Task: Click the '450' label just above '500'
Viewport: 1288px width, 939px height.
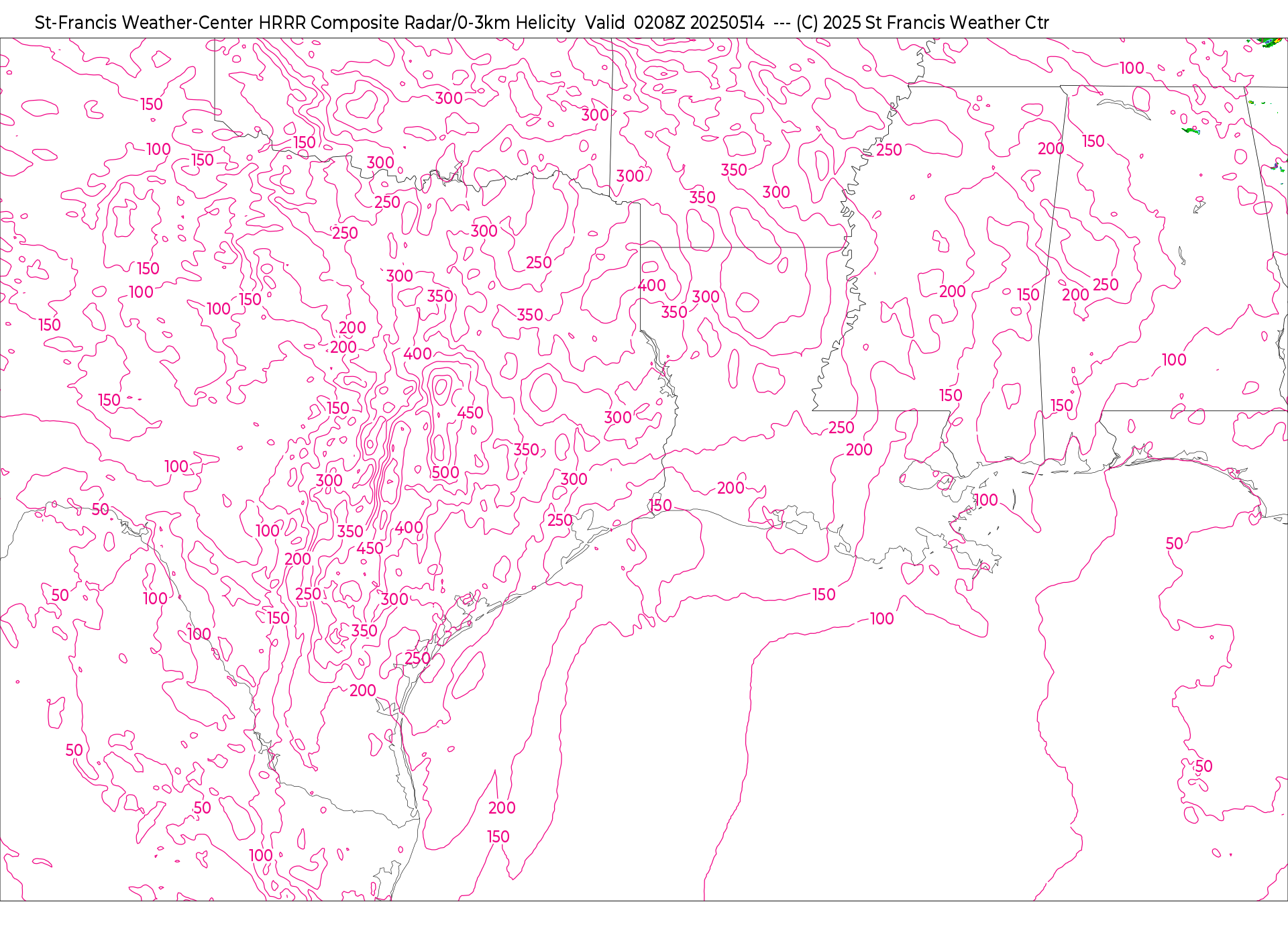Action: click(x=470, y=413)
